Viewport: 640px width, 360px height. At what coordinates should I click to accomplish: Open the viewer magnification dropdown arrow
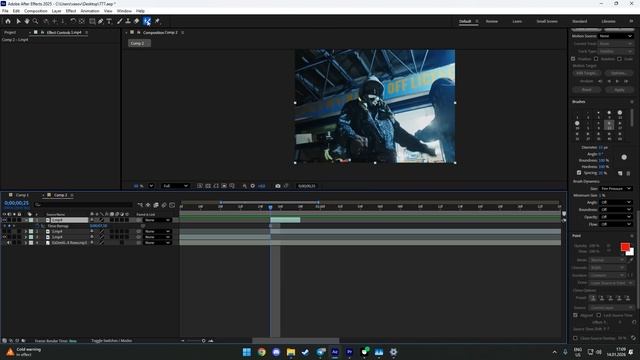151,186
